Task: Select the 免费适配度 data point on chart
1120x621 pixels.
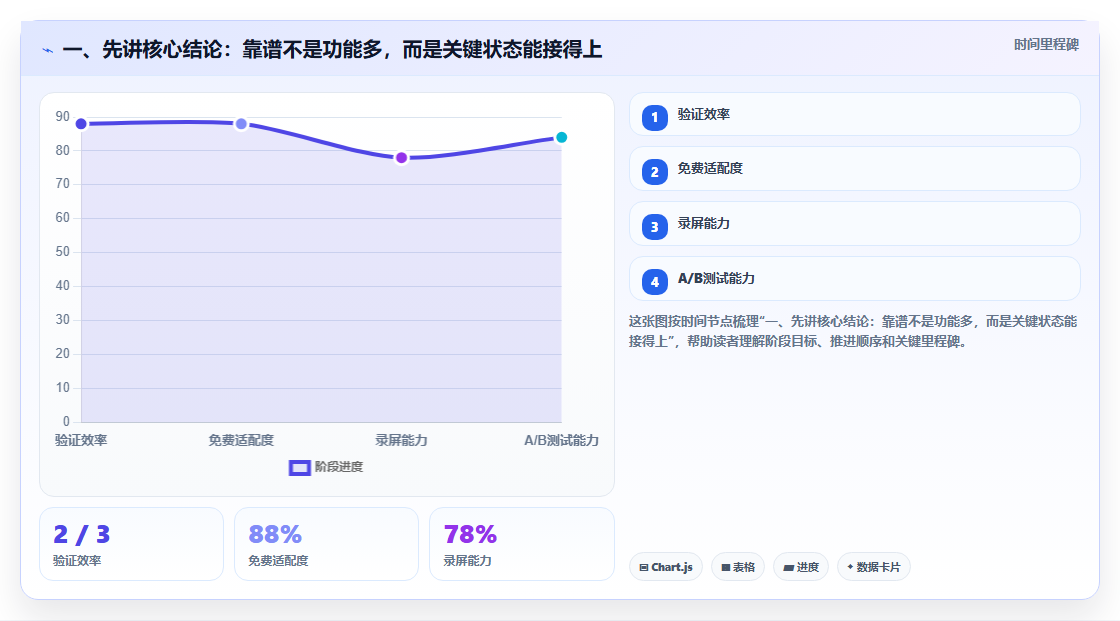Action: tap(241, 124)
